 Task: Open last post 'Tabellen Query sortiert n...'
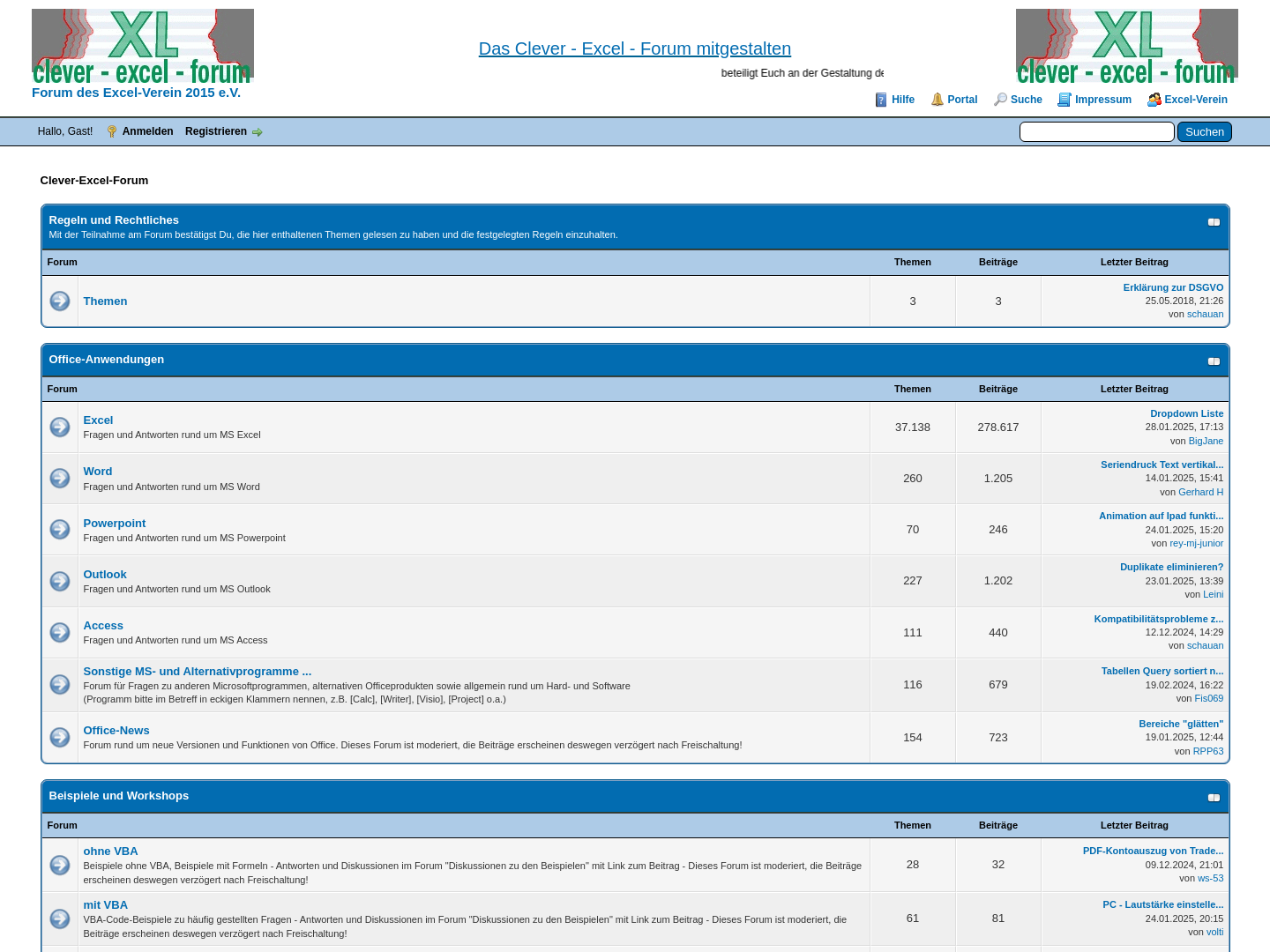point(1162,671)
